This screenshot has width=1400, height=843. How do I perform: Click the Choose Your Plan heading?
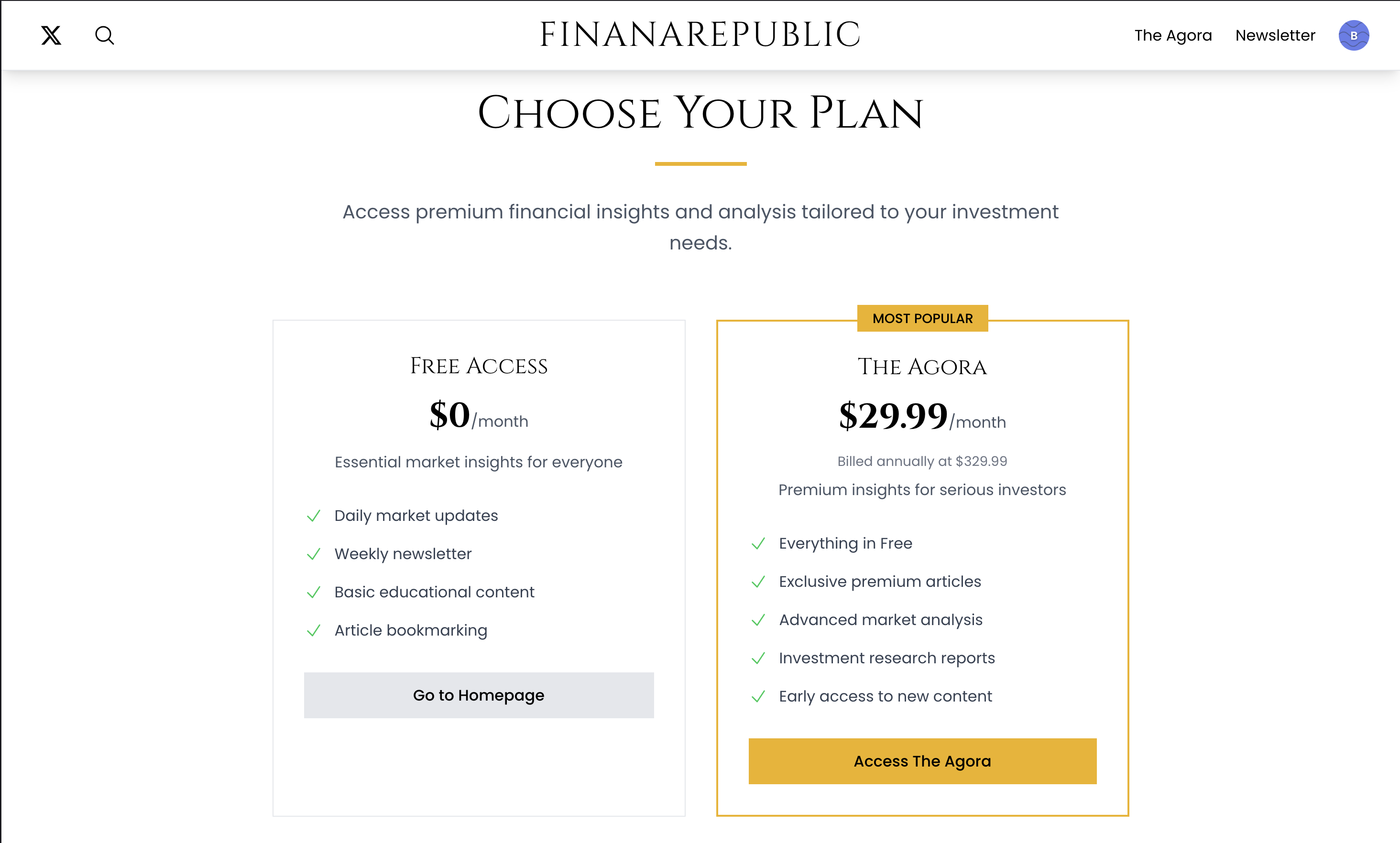click(700, 112)
